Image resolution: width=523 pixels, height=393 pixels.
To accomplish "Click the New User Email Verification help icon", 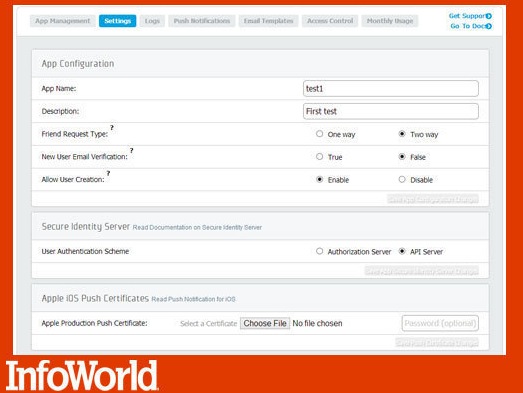I will click(131, 150).
